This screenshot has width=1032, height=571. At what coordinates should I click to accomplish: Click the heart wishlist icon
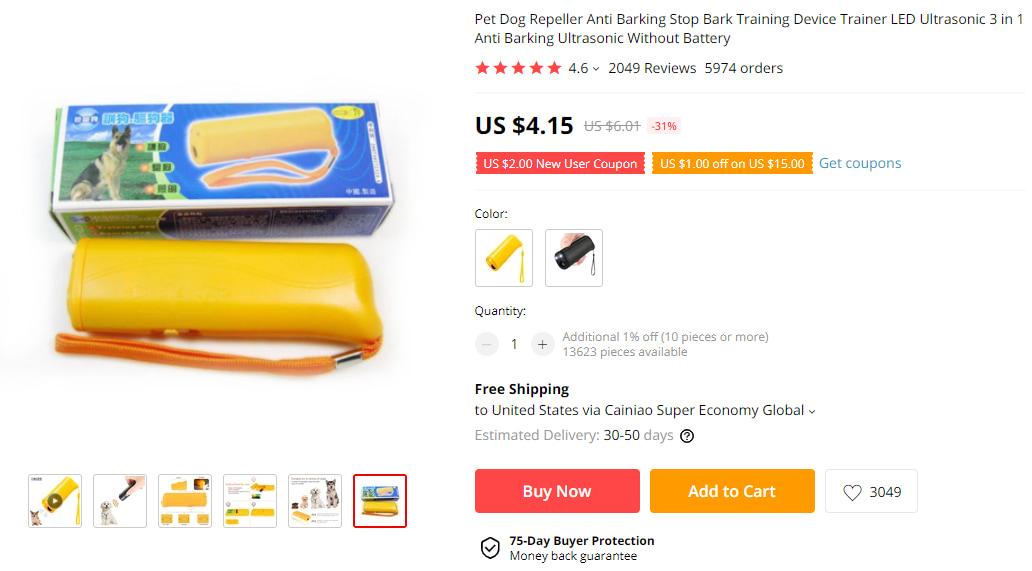pyautogui.click(x=852, y=492)
